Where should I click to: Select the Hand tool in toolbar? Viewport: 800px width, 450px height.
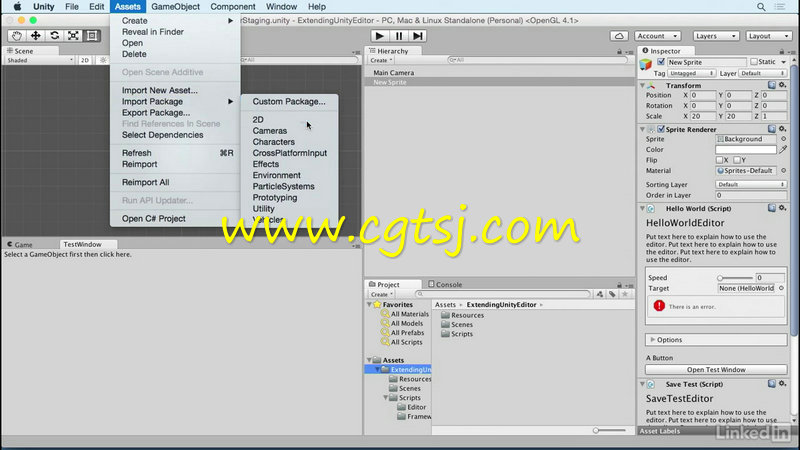pyautogui.click(x=17, y=36)
